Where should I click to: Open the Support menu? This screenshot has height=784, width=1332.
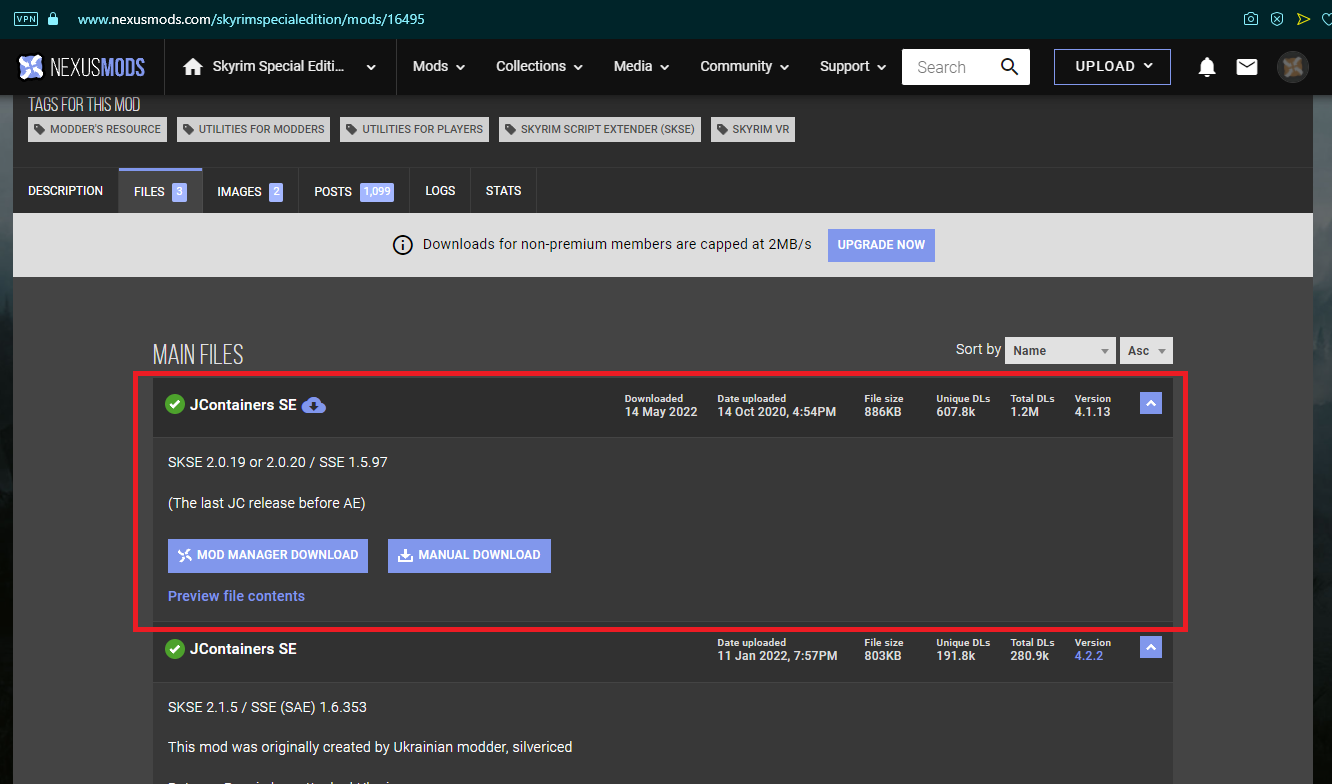pos(853,67)
